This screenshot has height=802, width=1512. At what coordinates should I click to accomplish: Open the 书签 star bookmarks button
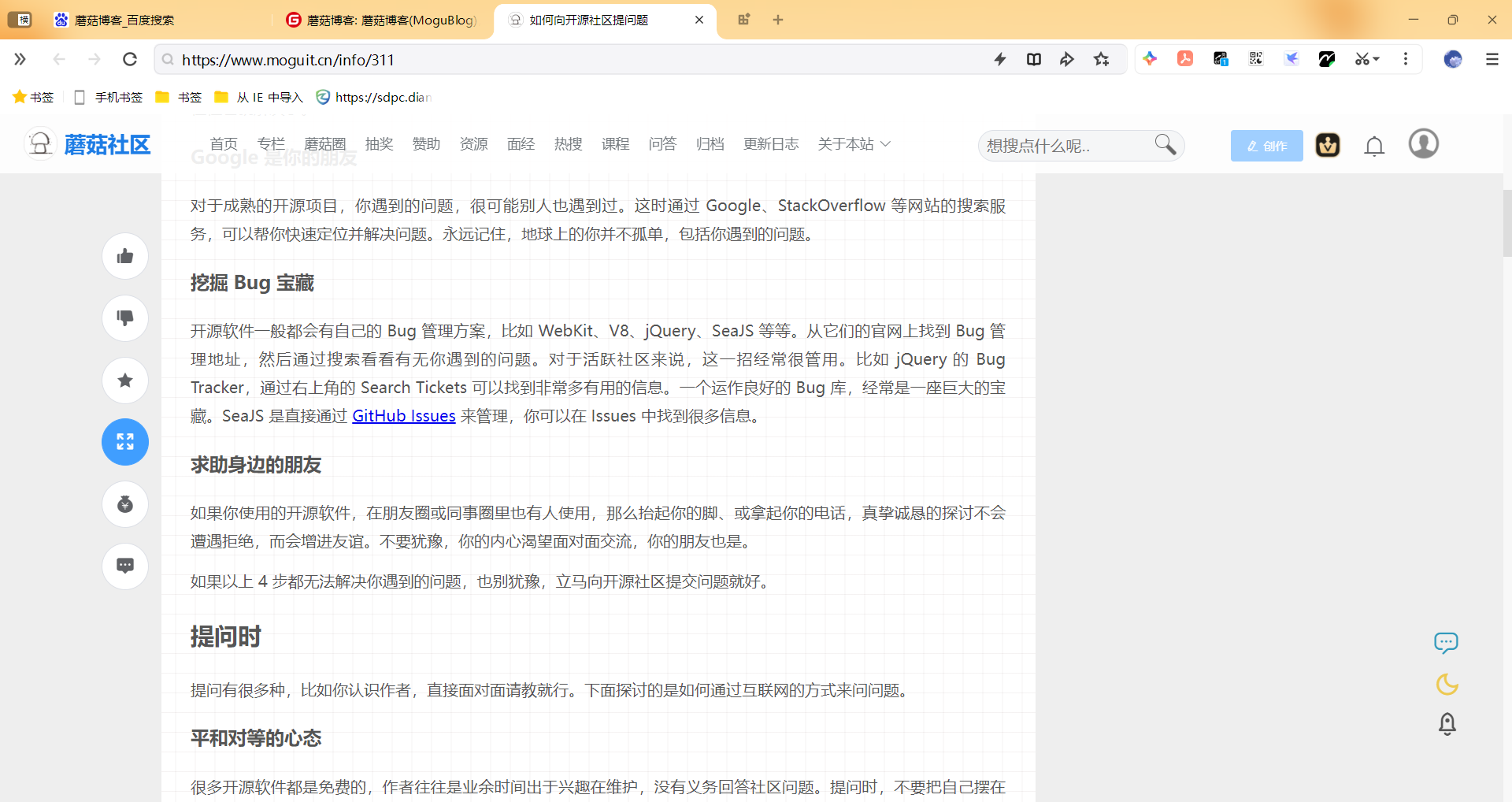click(x=33, y=97)
